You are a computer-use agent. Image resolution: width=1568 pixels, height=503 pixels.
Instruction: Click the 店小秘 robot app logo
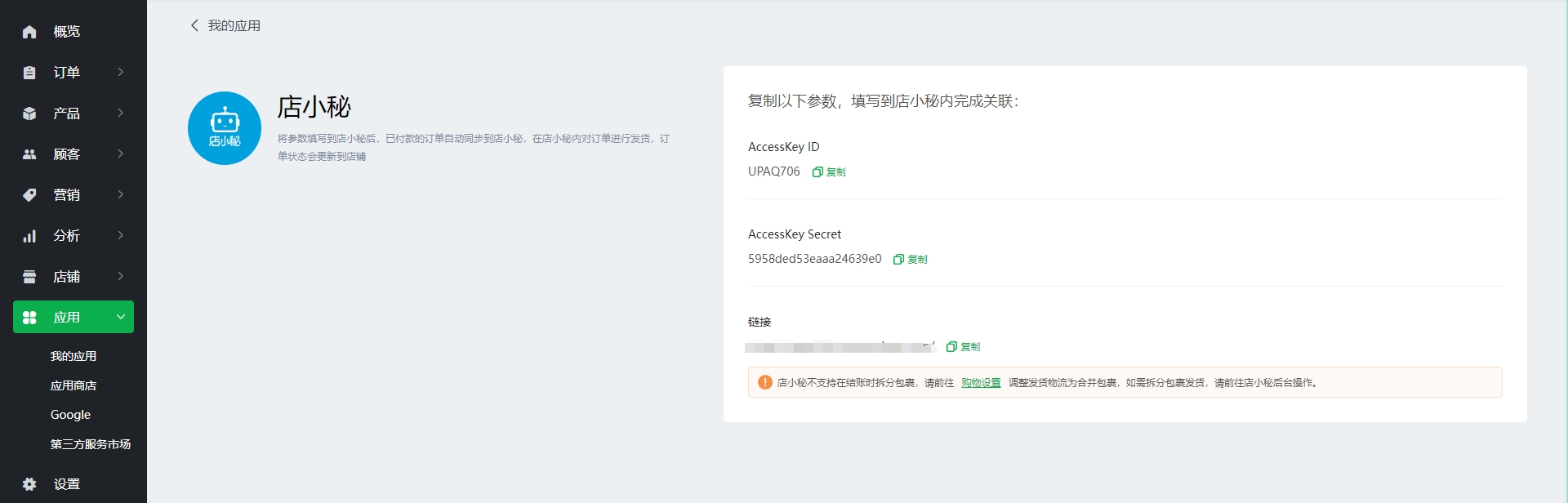pos(225,128)
